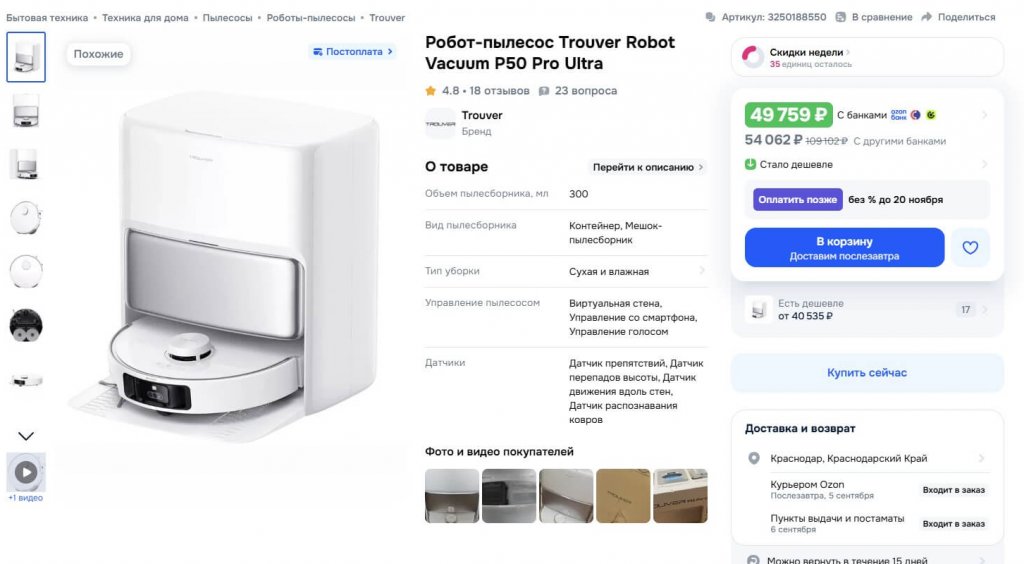The width and height of the screenshot is (1024, 564).
Task: Open the Роботы-пылесосы breadcrumb
Action: 311,18
